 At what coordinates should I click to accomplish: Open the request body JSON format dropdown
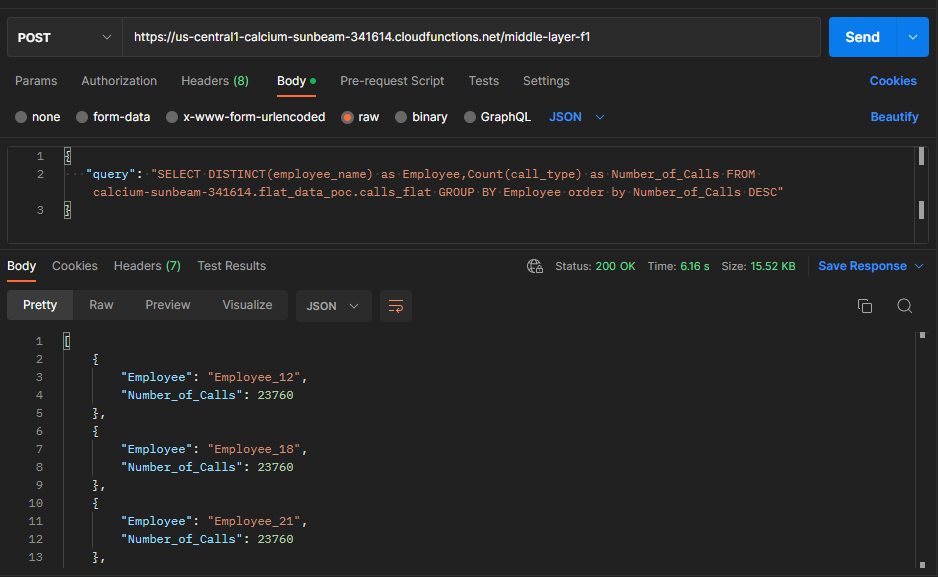[x=577, y=117]
